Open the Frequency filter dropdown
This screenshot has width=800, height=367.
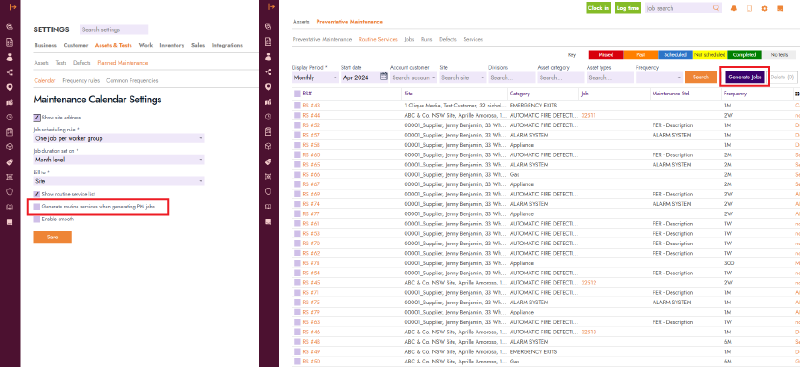pyautogui.click(x=659, y=78)
